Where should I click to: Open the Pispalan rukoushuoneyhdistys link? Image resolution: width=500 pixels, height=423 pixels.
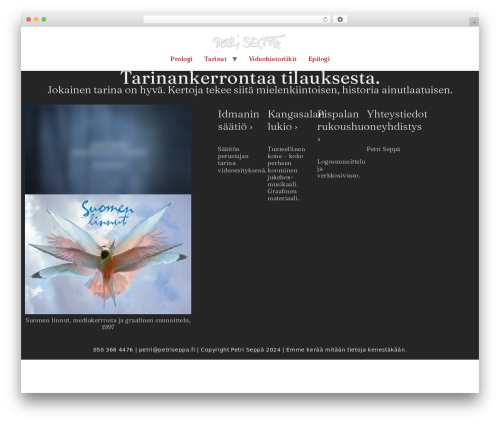click(369, 126)
